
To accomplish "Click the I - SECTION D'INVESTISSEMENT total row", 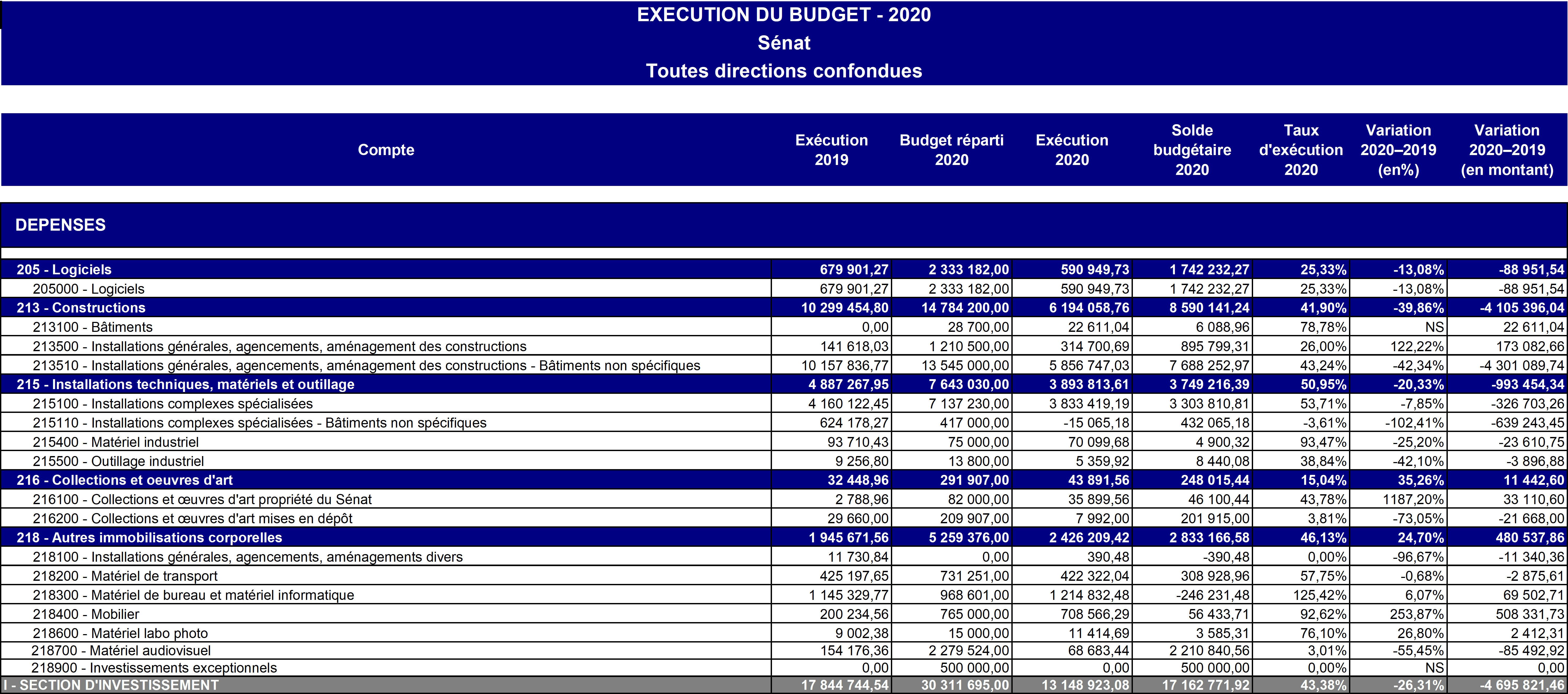I will 110,685.
